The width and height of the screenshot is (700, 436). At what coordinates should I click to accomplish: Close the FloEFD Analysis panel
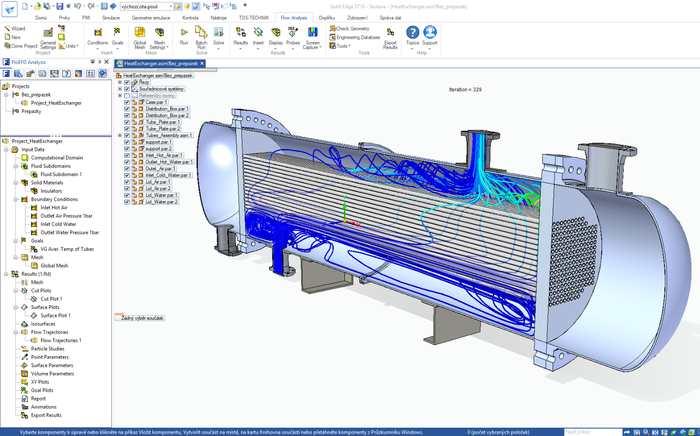click(106, 62)
